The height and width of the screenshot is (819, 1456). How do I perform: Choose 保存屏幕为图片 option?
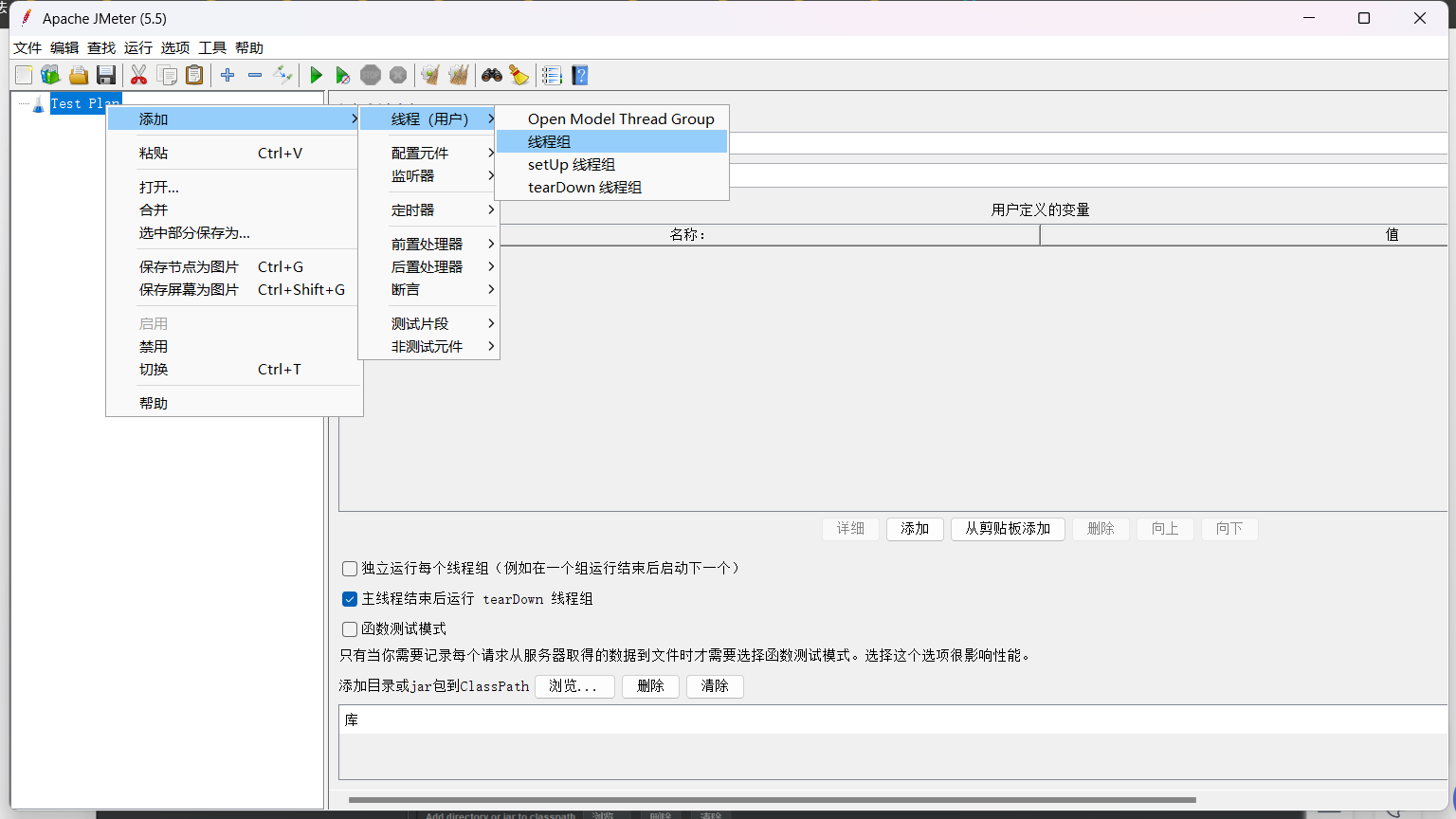point(234,289)
